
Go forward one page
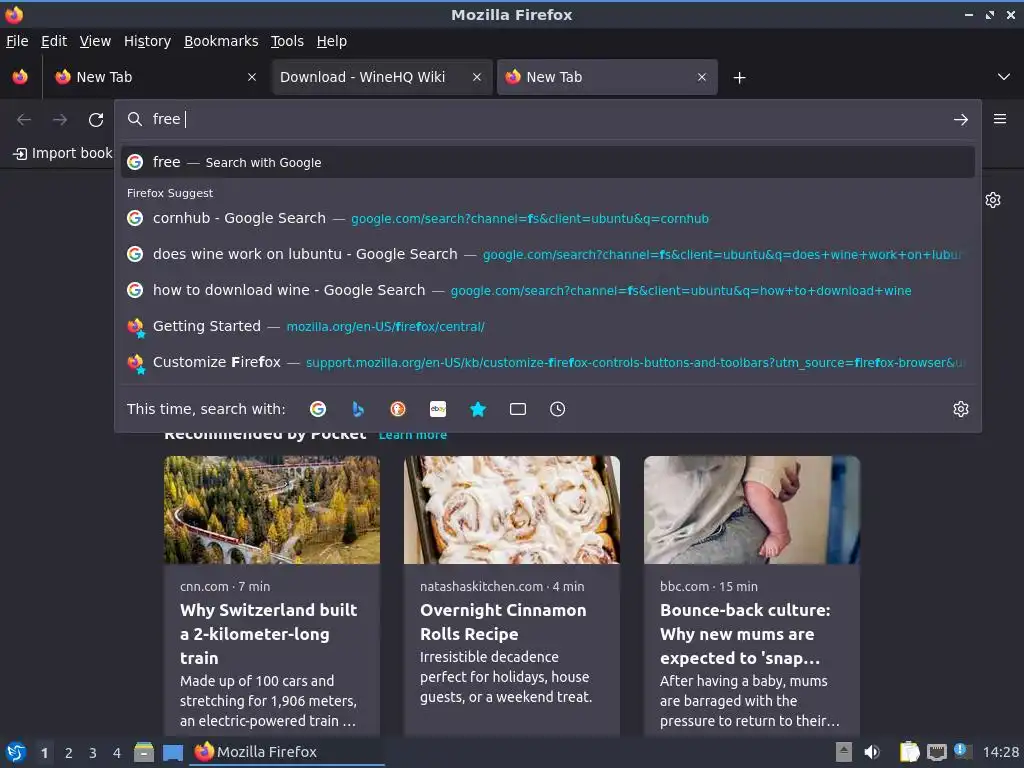coord(60,120)
